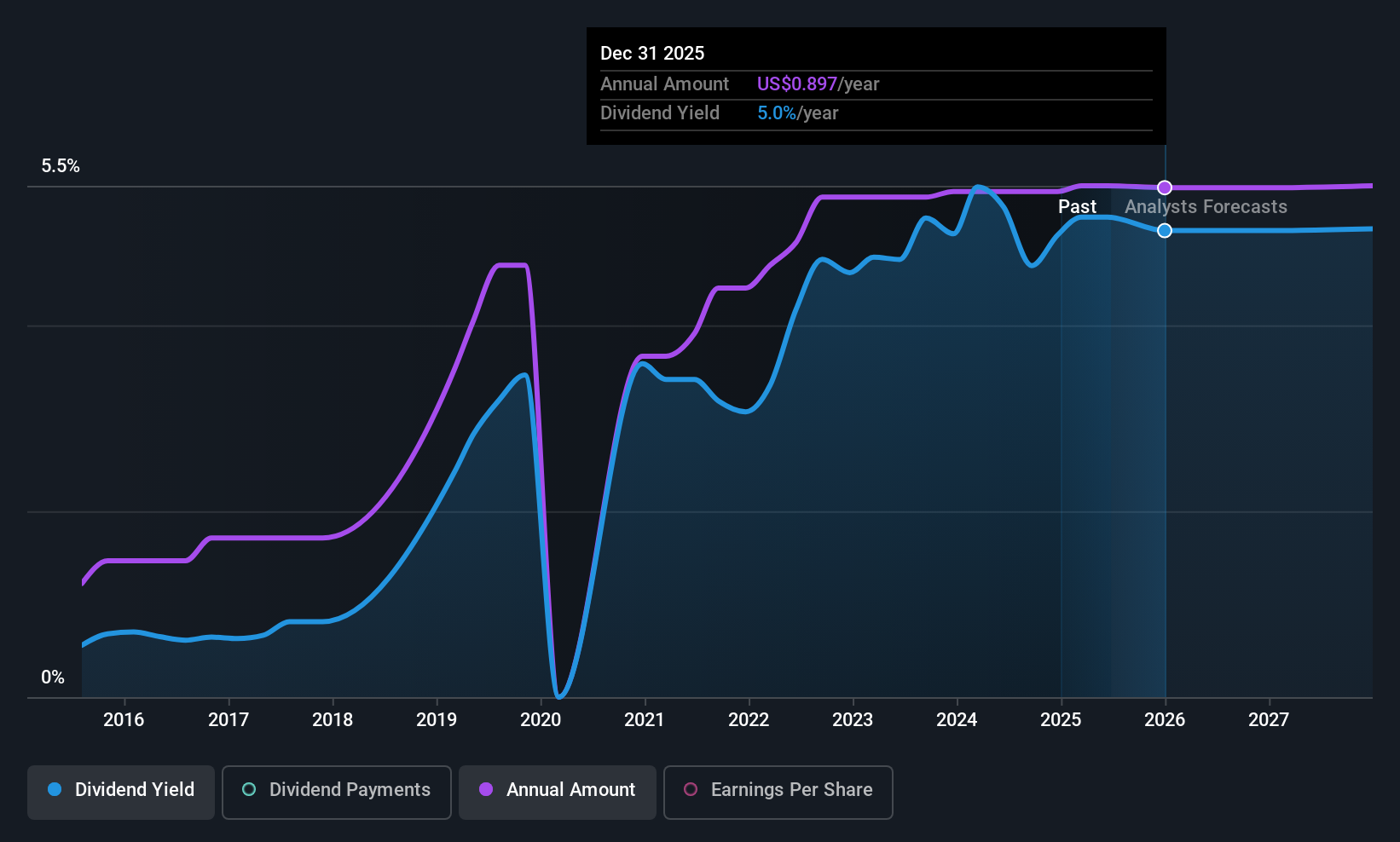Click the Past label on chart
Image resolution: width=1400 pixels, height=842 pixels.
tap(1077, 206)
